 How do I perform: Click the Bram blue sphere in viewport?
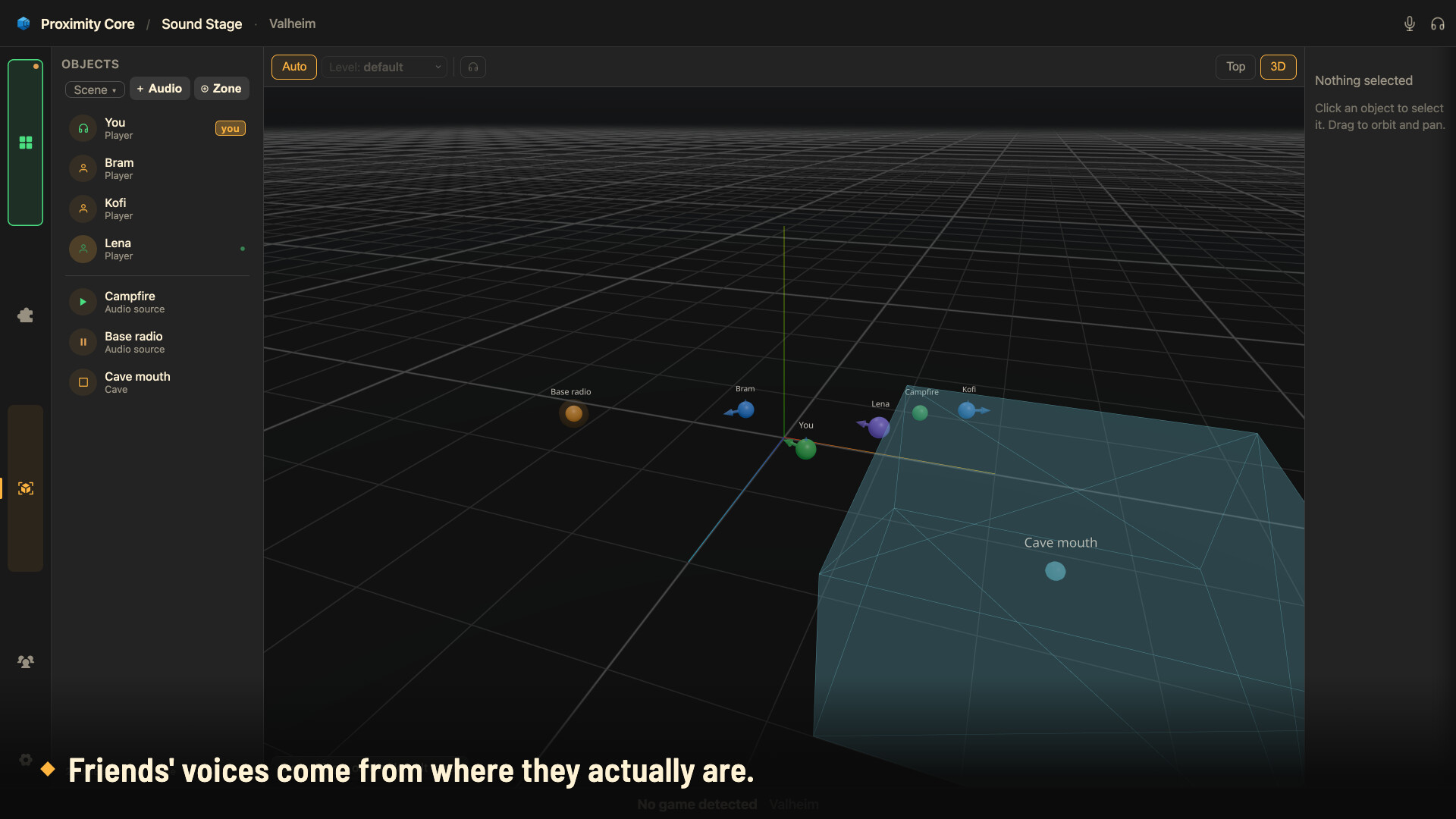(746, 409)
